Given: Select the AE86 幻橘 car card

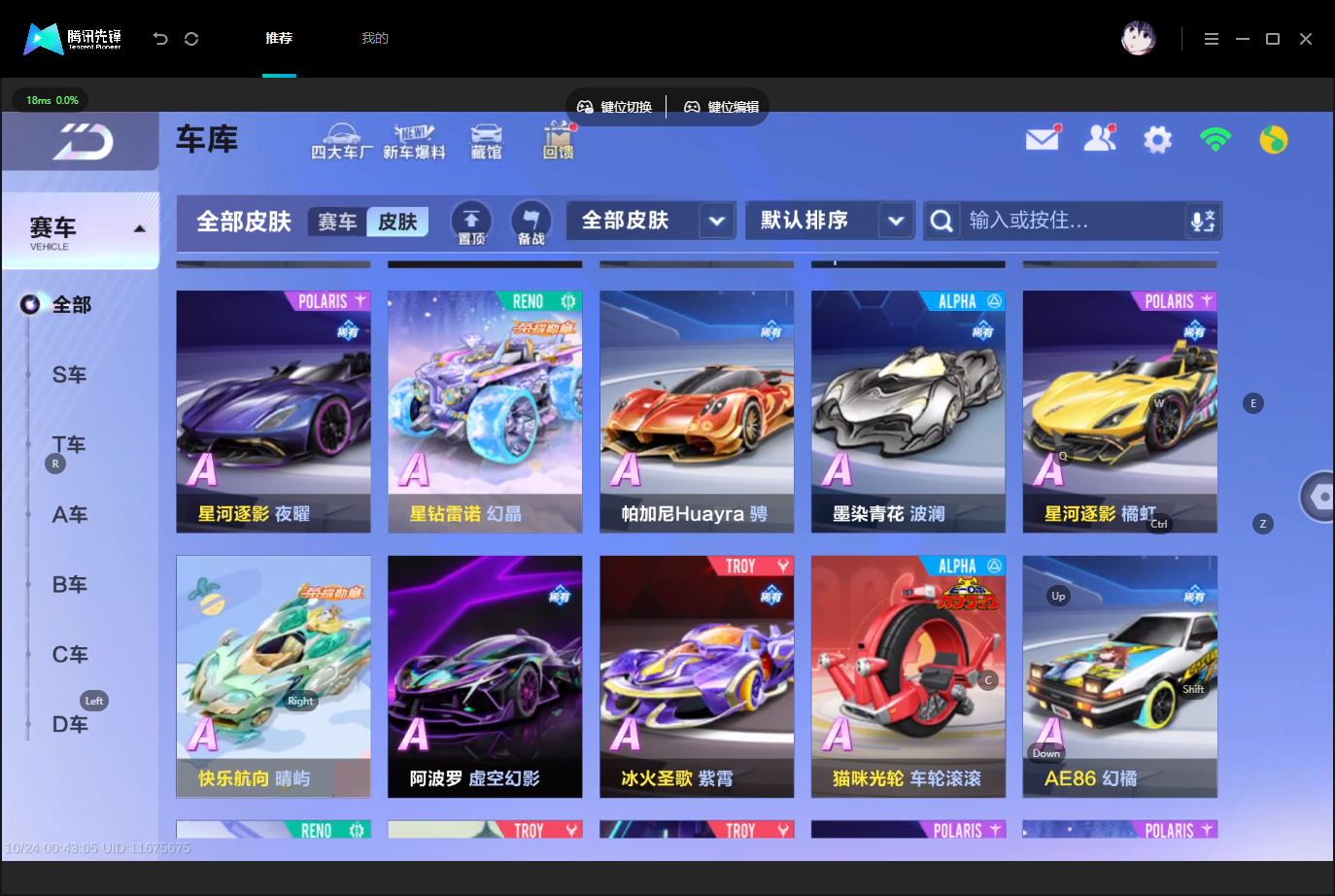Looking at the screenshot, I should pyautogui.click(x=1120, y=677).
